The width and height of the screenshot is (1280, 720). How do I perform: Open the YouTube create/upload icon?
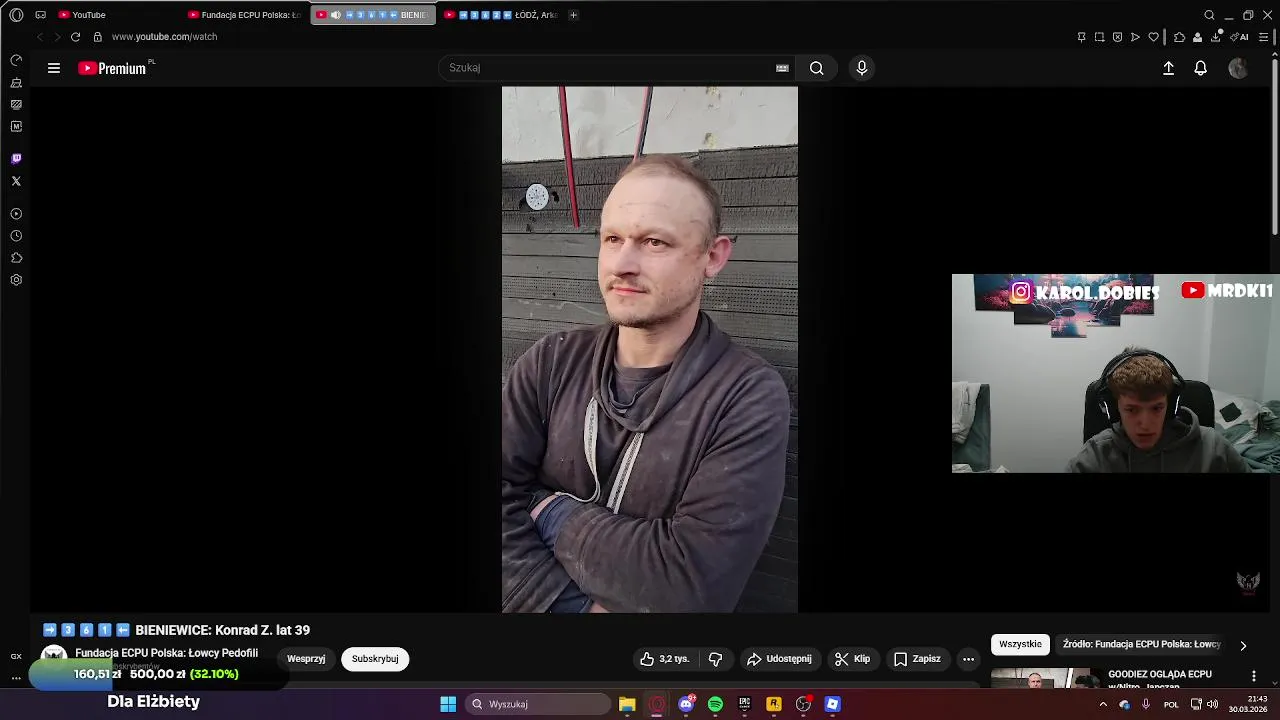coord(1168,68)
